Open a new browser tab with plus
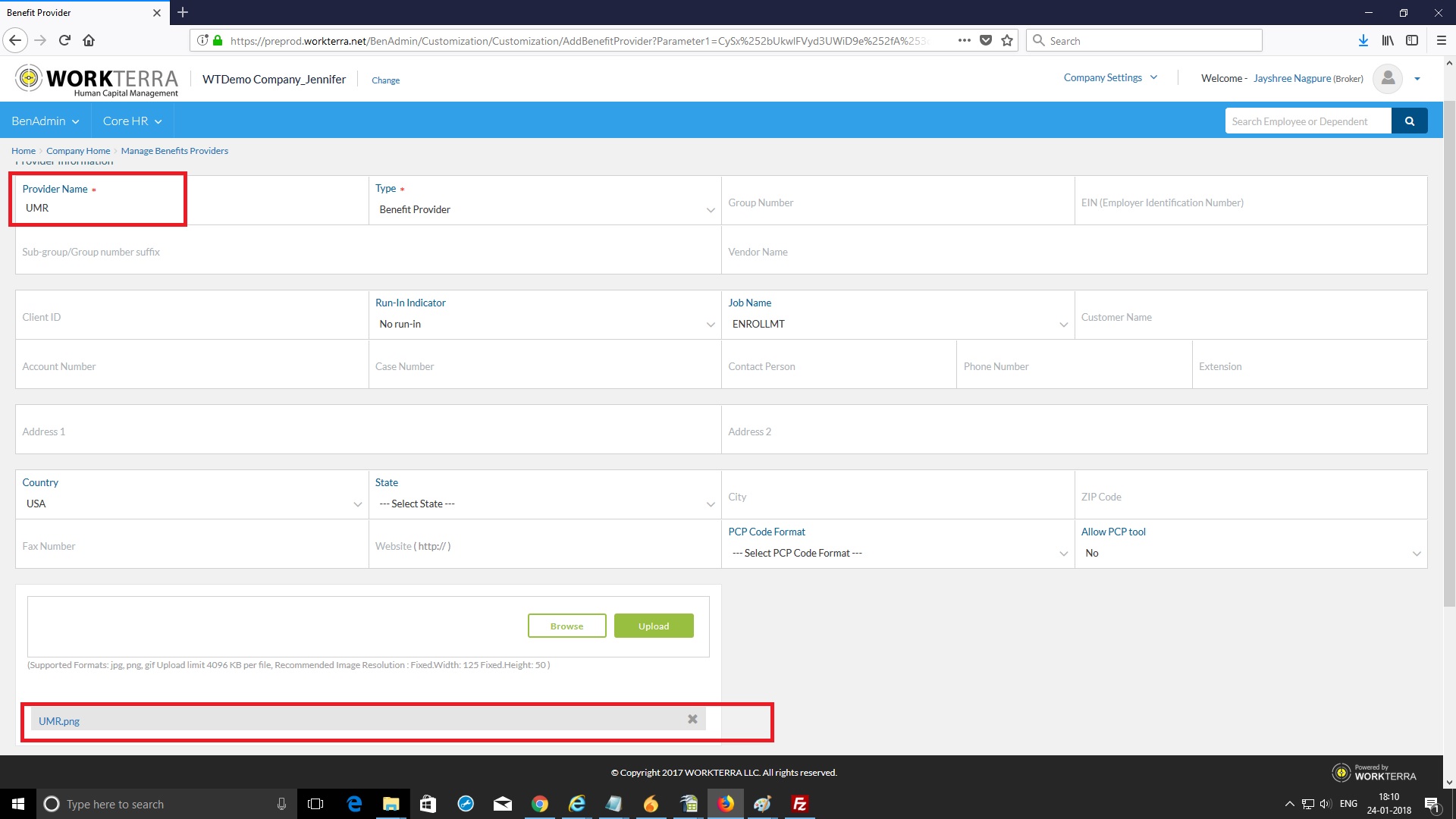 [183, 12]
